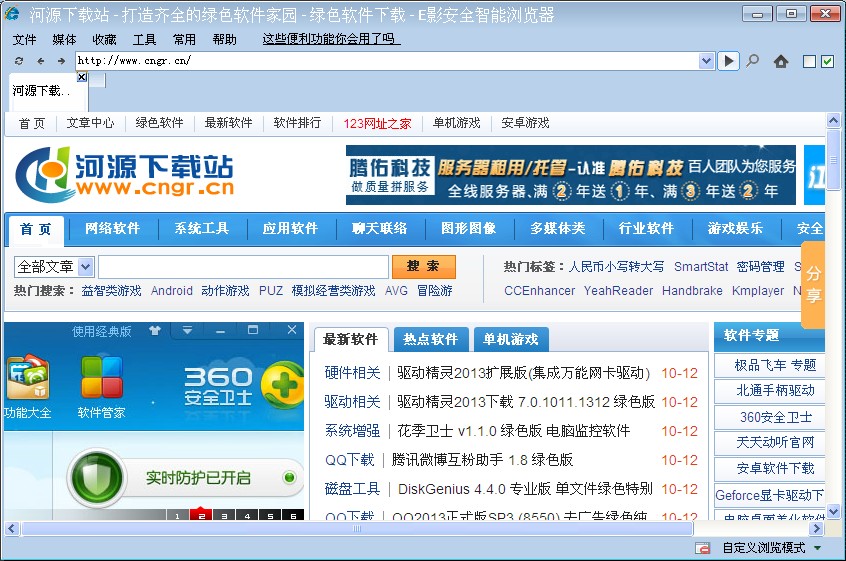Open the 聊天联络 category

(x=380, y=229)
